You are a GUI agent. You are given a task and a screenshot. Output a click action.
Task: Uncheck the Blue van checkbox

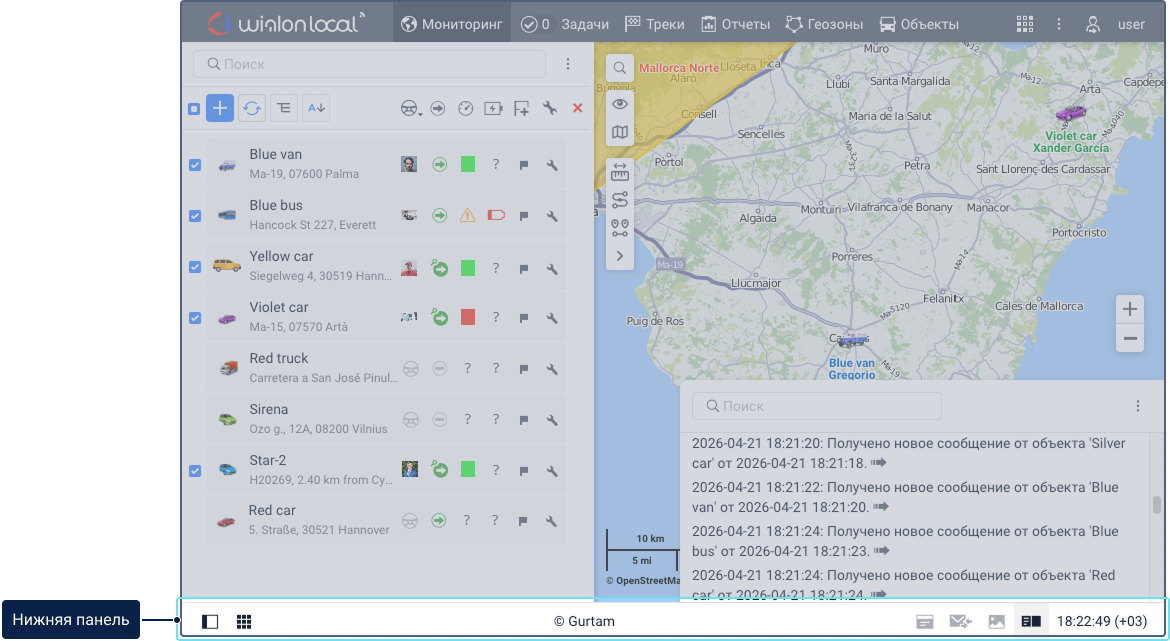tap(195, 165)
